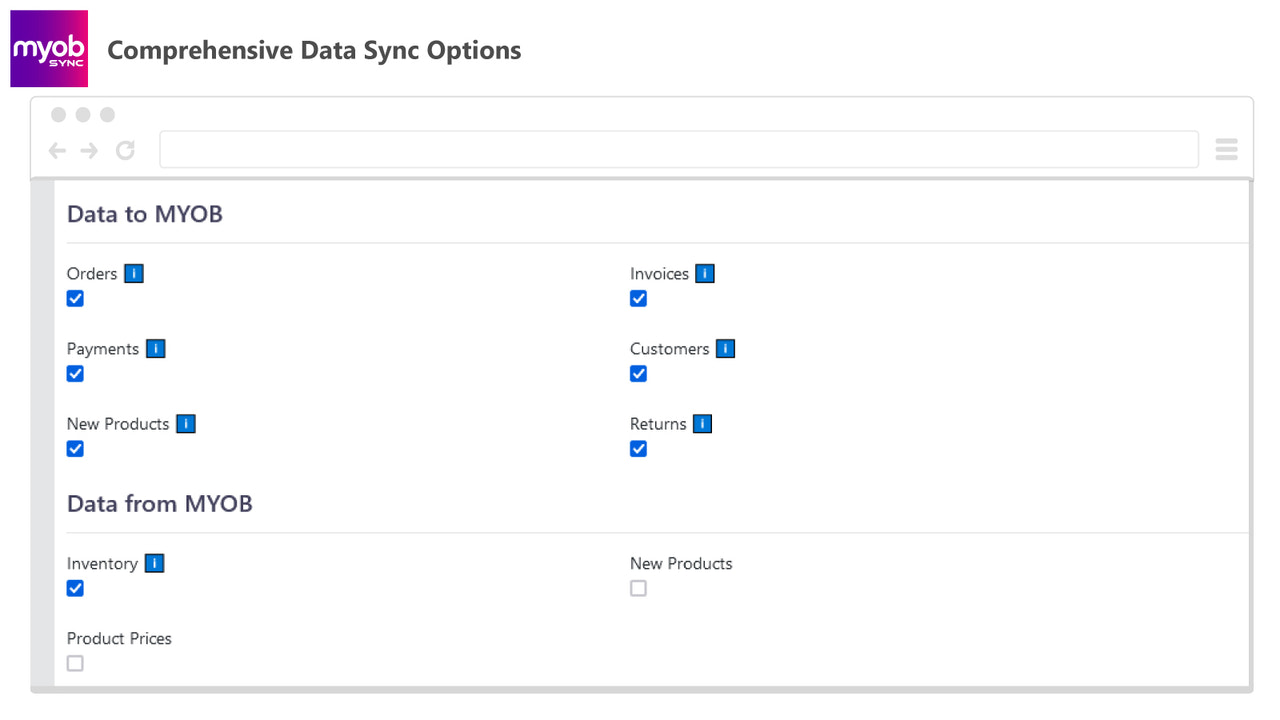The height and width of the screenshot is (720, 1280).
Task: Click the New Products info icon under Data to MYOB
Action: point(185,423)
